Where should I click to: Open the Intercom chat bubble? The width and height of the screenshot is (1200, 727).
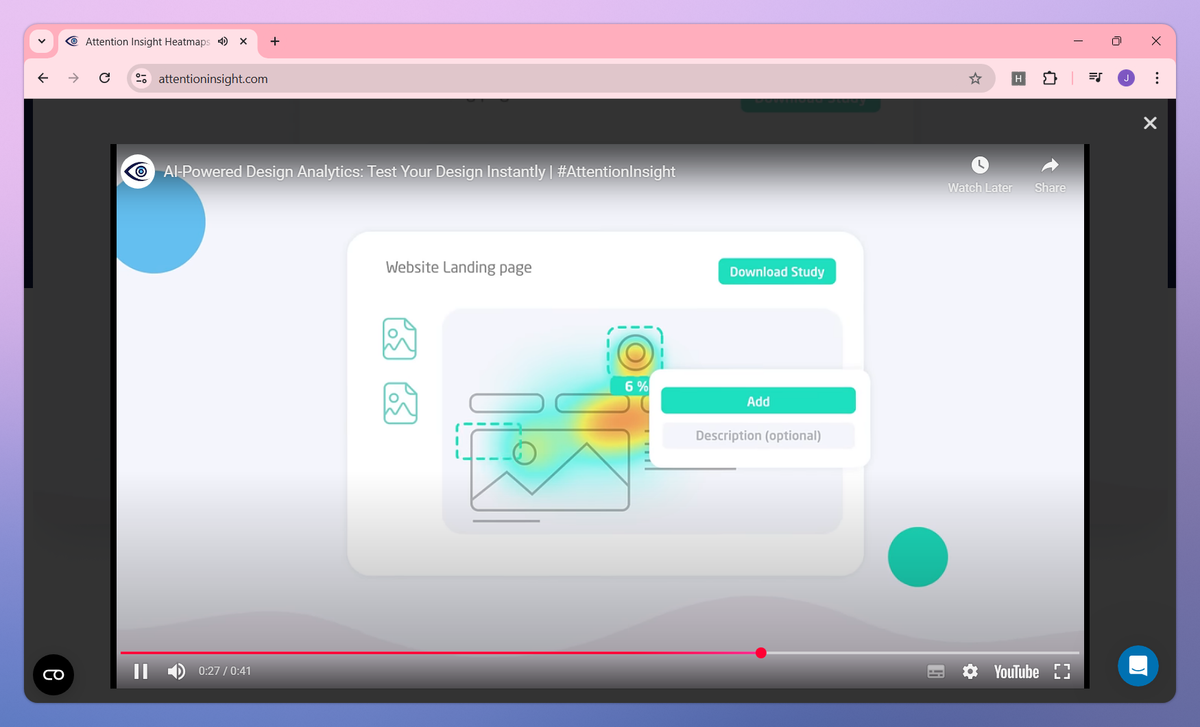[x=1138, y=666]
